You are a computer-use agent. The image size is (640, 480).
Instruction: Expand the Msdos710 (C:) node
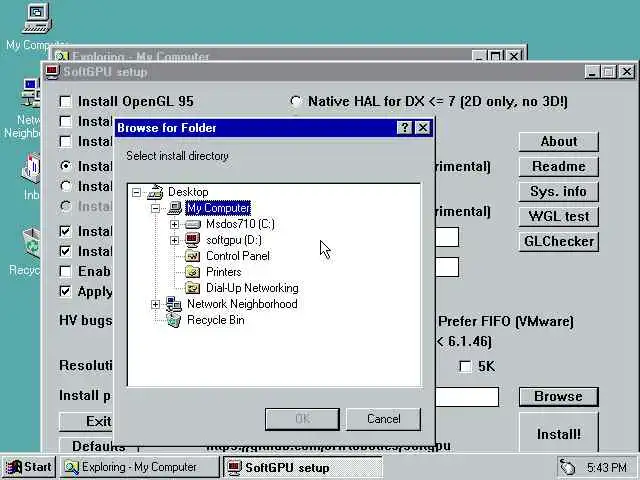point(174,224)
